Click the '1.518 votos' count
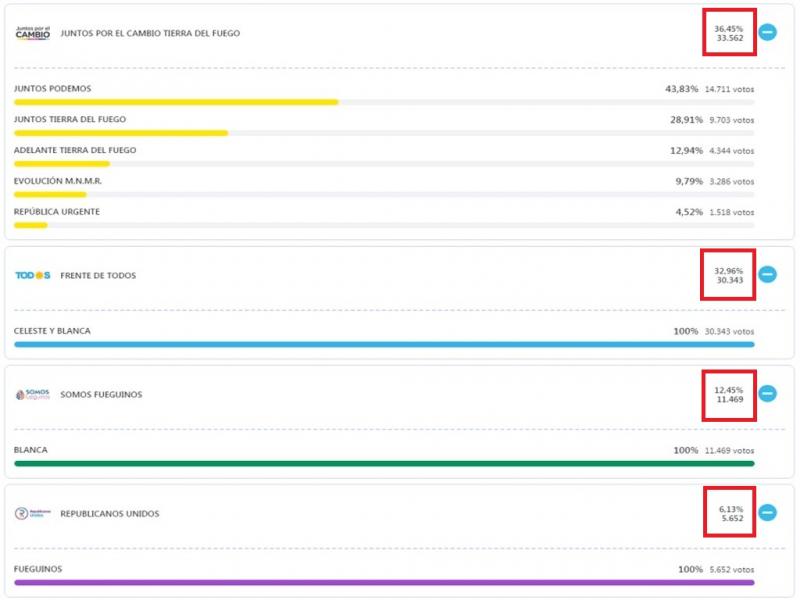Image resolution: width=800 pixels, height=600 pixels. pos(732,212)
